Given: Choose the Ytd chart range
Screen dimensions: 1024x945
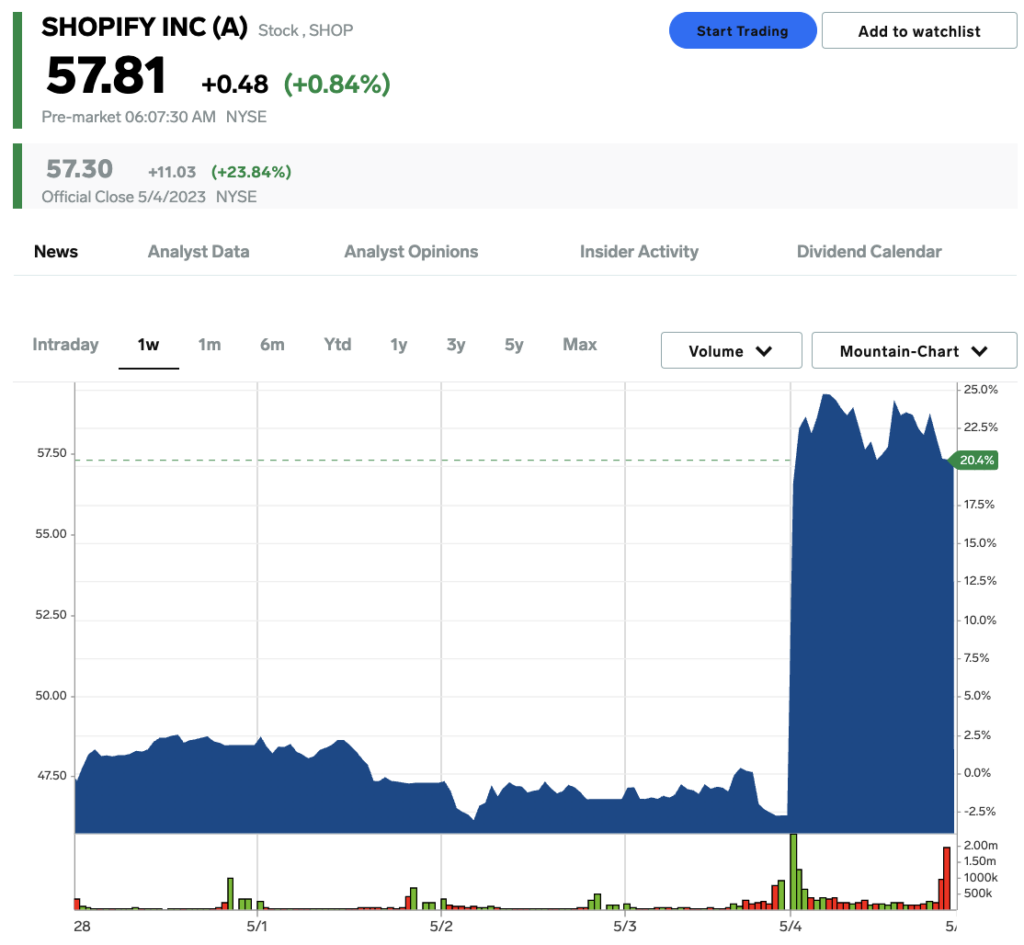Looking at the screenshot, I should (x=338, y=344).
